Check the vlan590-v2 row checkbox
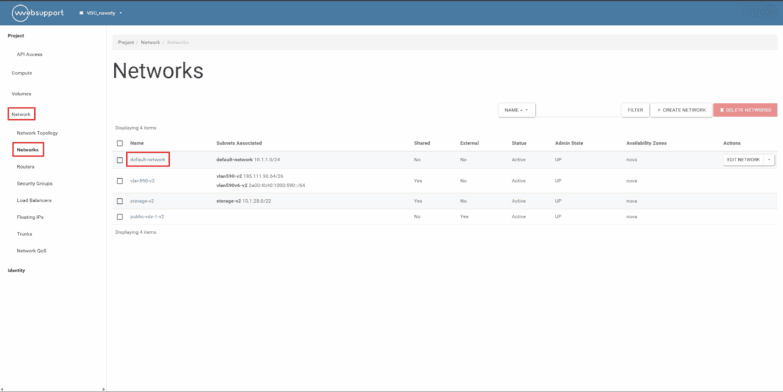This screenshot has width=783, height=392. click(120, 181)
